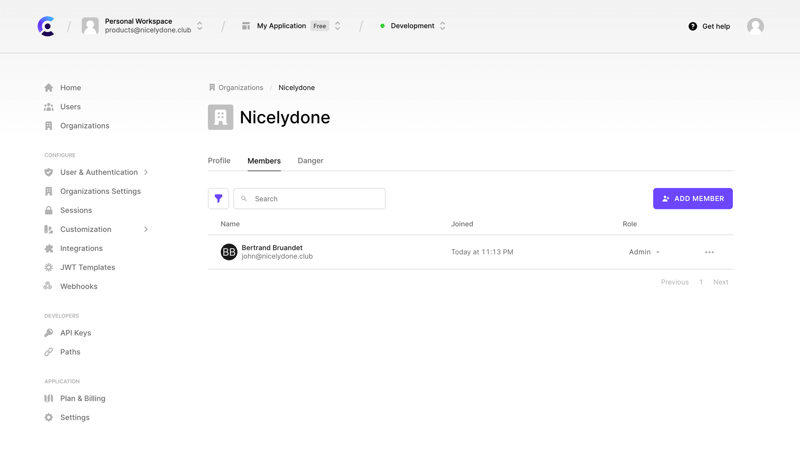Click the API Keys key icon

tap(48, 333)
